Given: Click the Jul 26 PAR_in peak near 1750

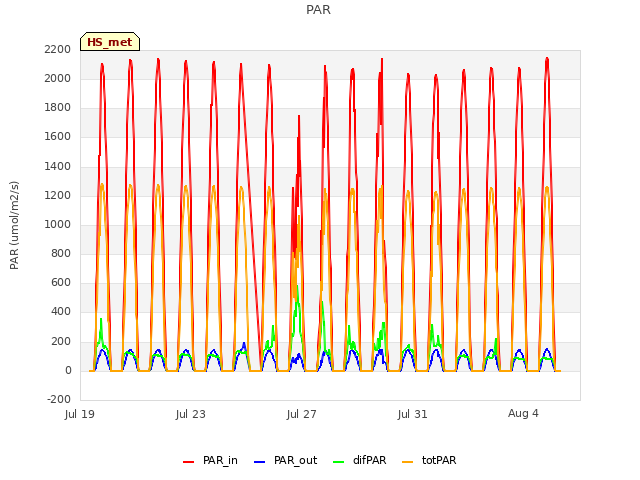Looking at the screenshot, I should tap(299, 116).
